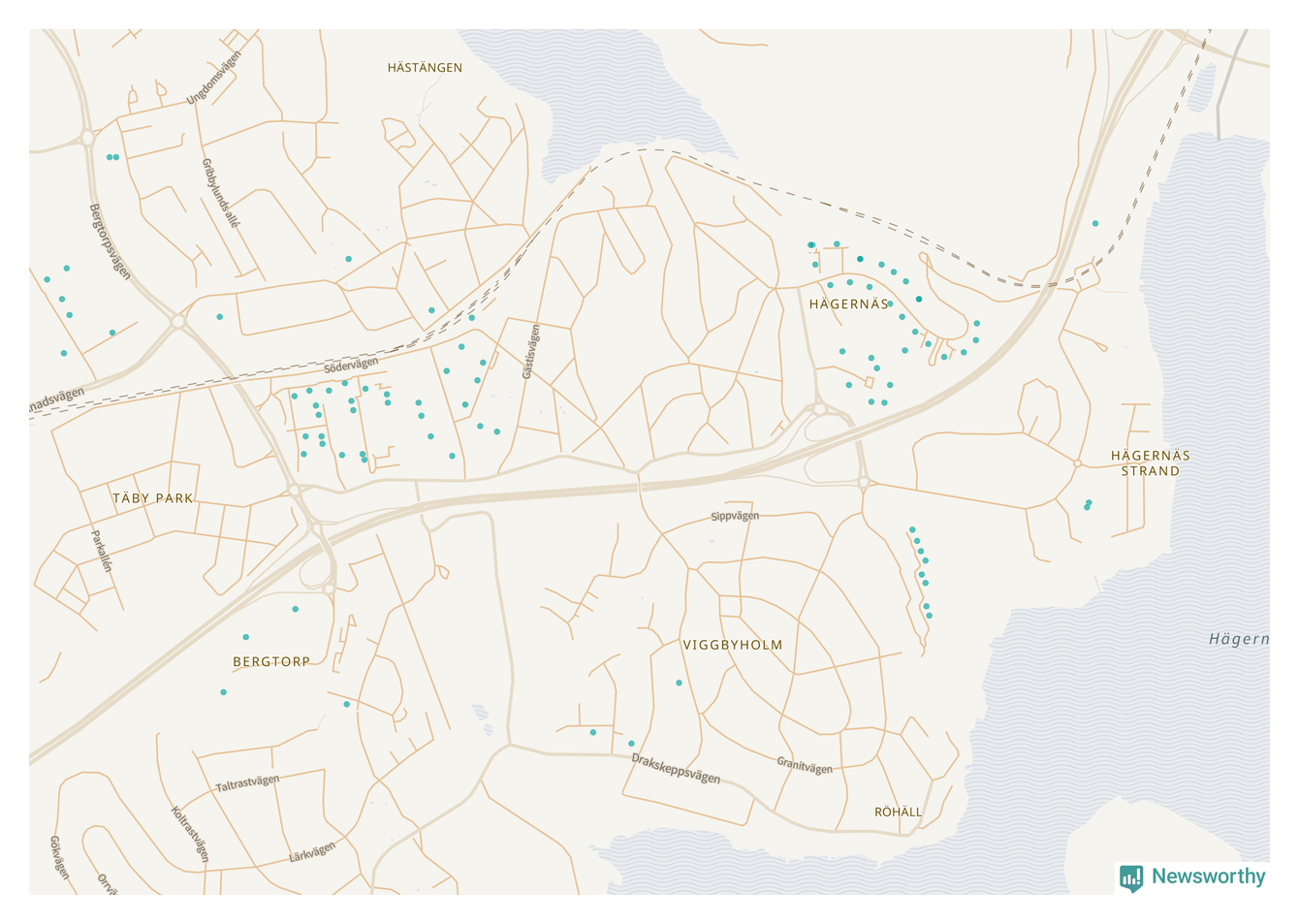The width and height of the screenshot is (1299, 924).
Task: Click the VIGGBYHOLM area label
Action: point(732,645)
